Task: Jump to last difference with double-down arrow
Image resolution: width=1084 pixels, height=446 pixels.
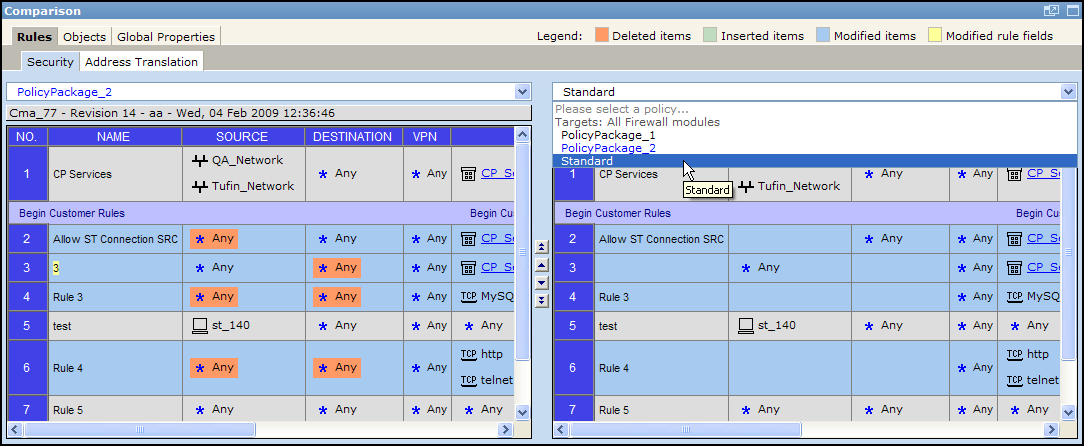Action: point(541,300)
